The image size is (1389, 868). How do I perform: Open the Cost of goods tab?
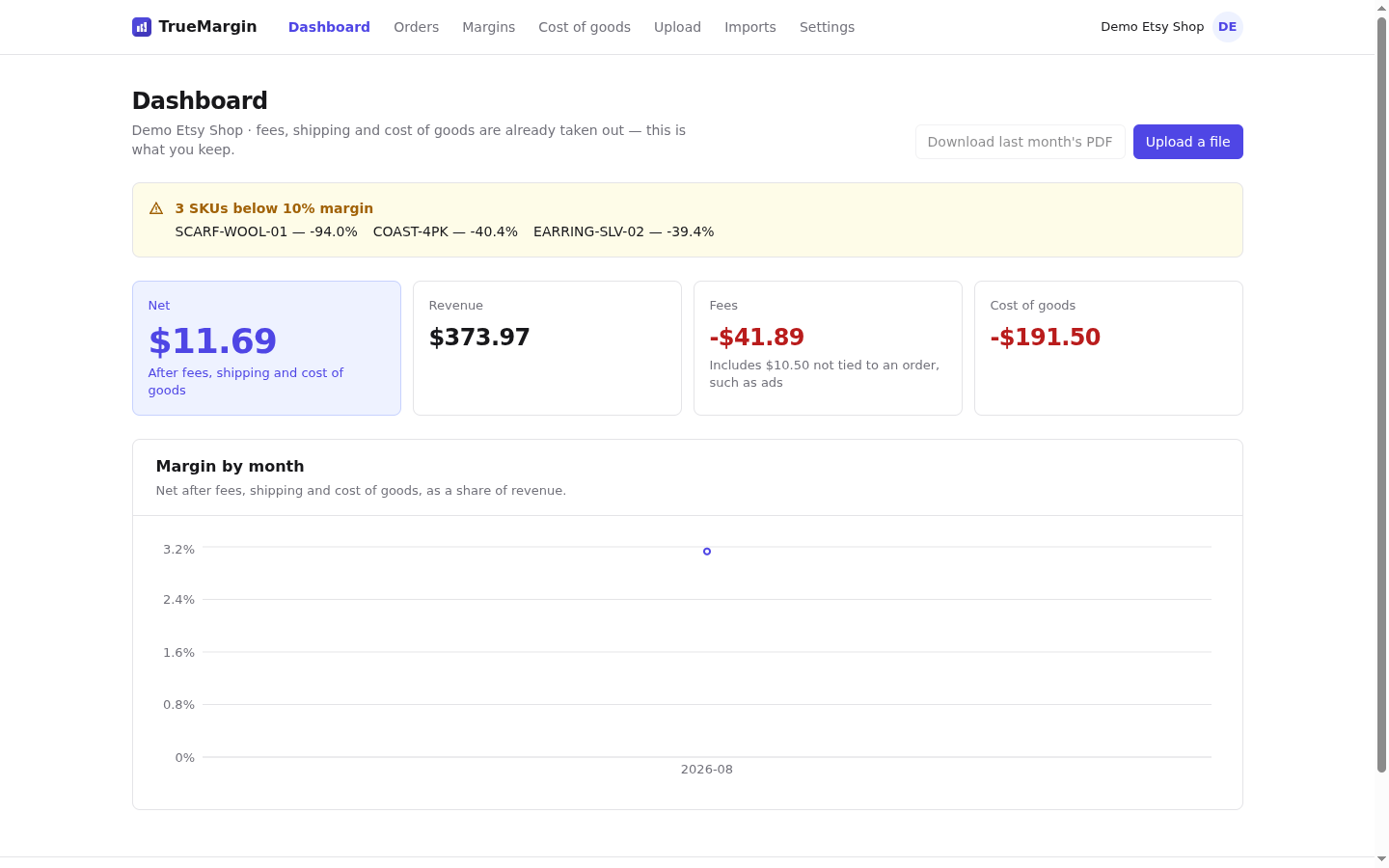pos(585,27)
